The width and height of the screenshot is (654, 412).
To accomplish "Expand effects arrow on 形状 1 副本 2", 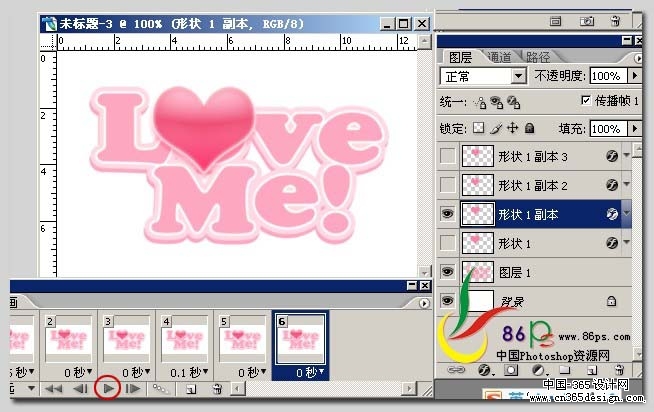I will pyautogui.click(x=626, y=184).
